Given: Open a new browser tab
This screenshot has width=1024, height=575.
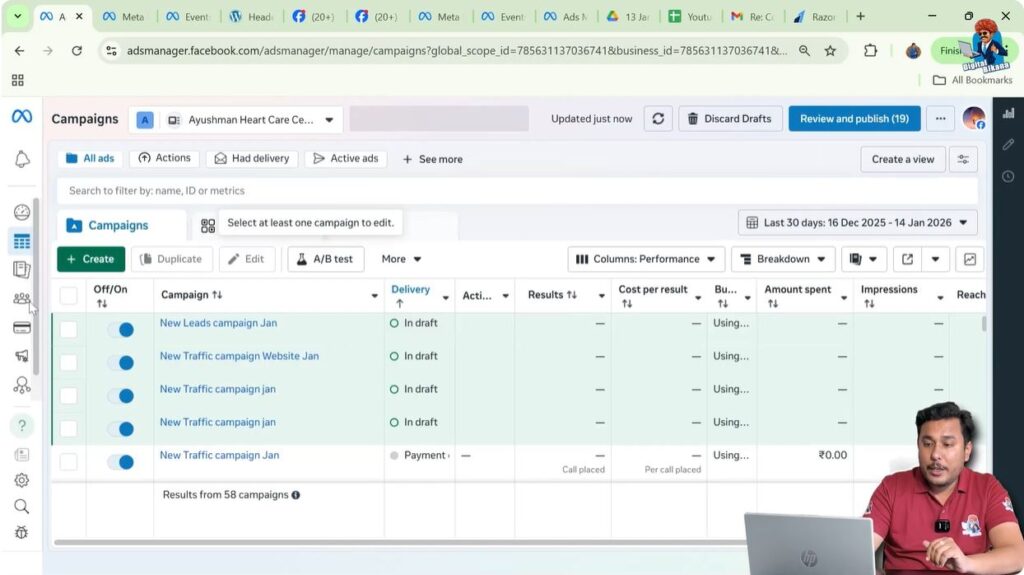Looking at the screenshot, I should click(861, 16).
